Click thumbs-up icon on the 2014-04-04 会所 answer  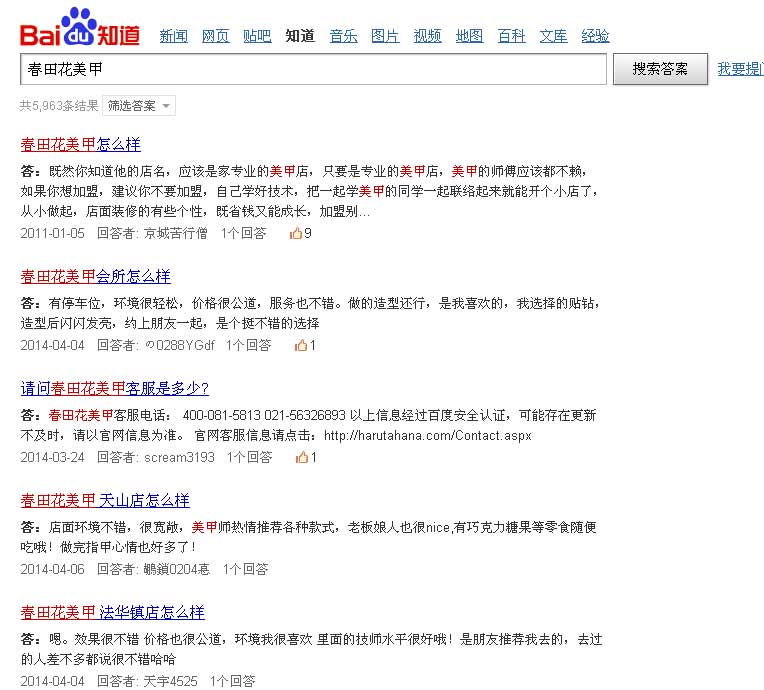coord(300,345)
